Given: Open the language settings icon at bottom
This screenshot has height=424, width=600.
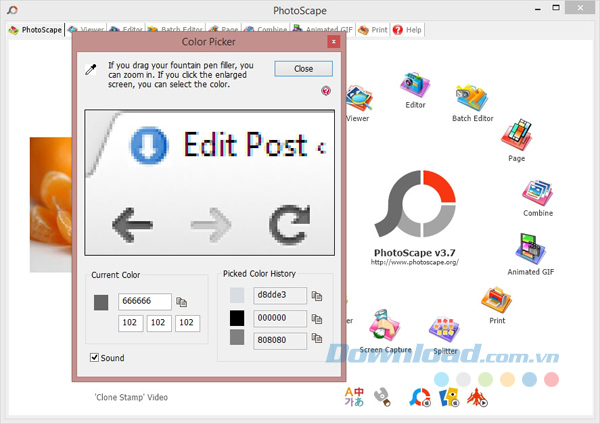Looking at the screenshot, I should pyautogui.click(x=354, y=397).
